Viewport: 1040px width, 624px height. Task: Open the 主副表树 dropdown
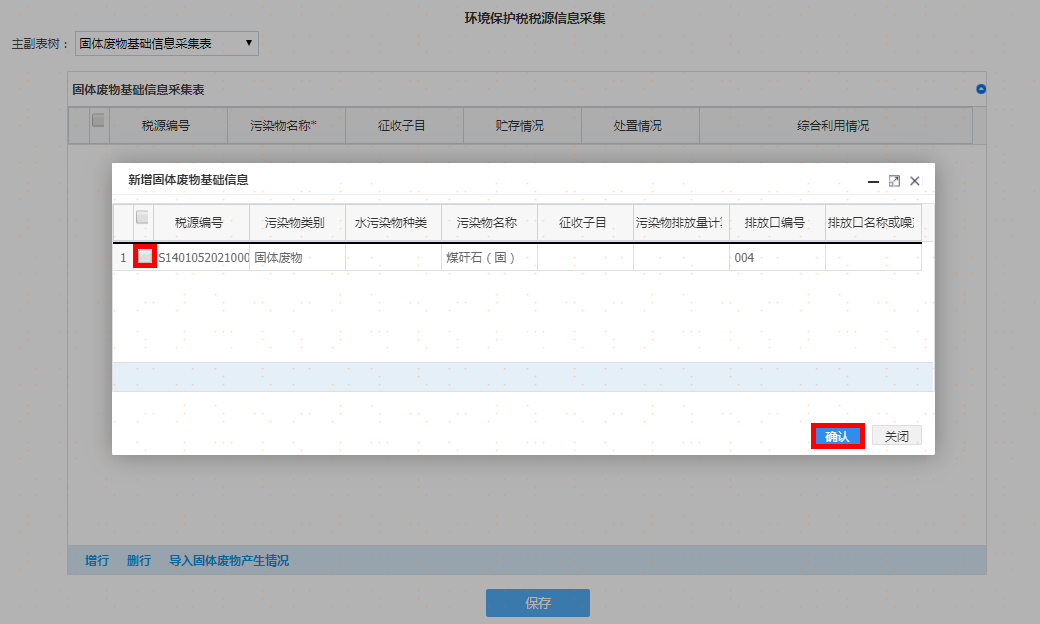point(166,44)
